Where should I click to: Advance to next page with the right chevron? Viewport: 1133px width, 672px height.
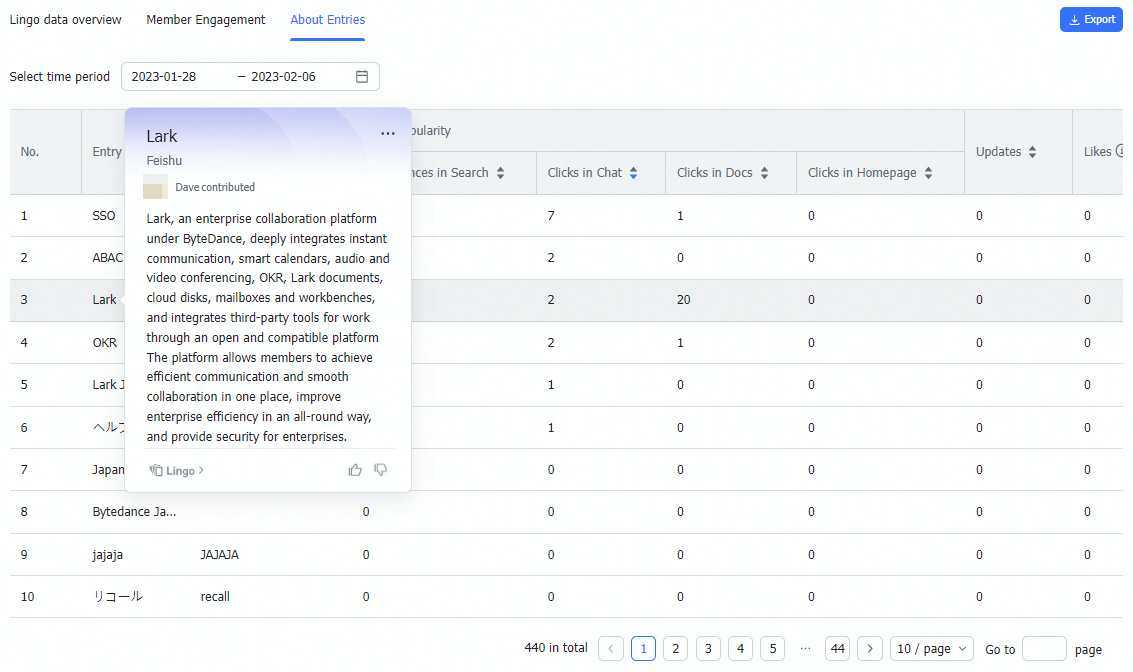[869, 648]
